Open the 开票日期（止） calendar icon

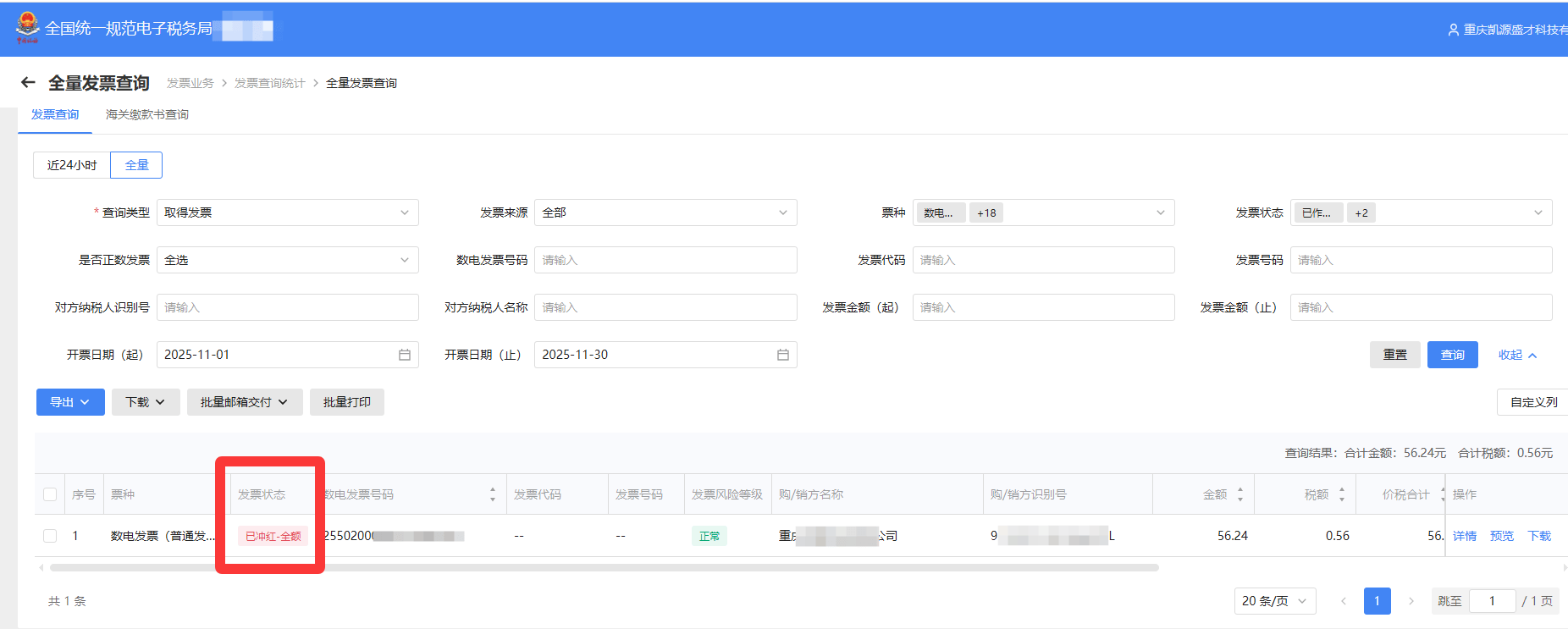tap(783, 355)
